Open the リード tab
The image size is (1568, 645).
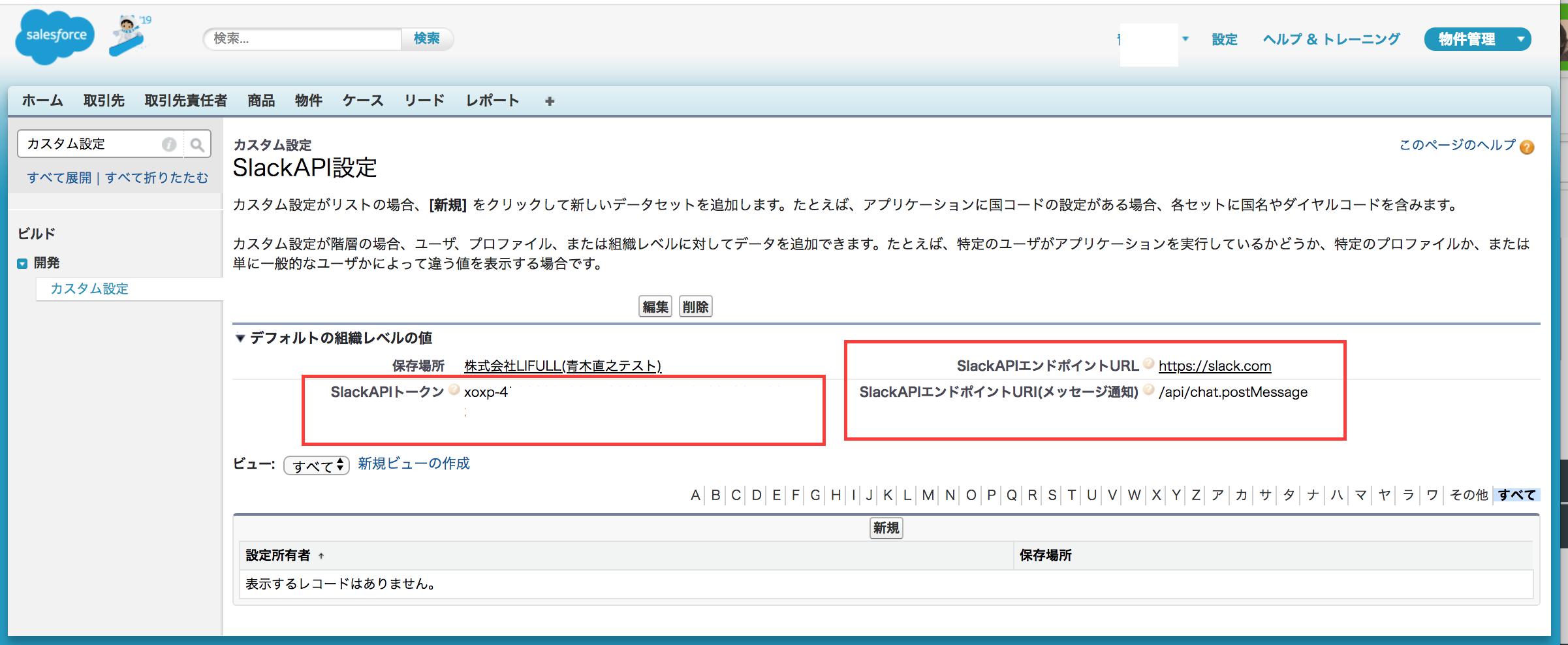click(x=424, y=101)
